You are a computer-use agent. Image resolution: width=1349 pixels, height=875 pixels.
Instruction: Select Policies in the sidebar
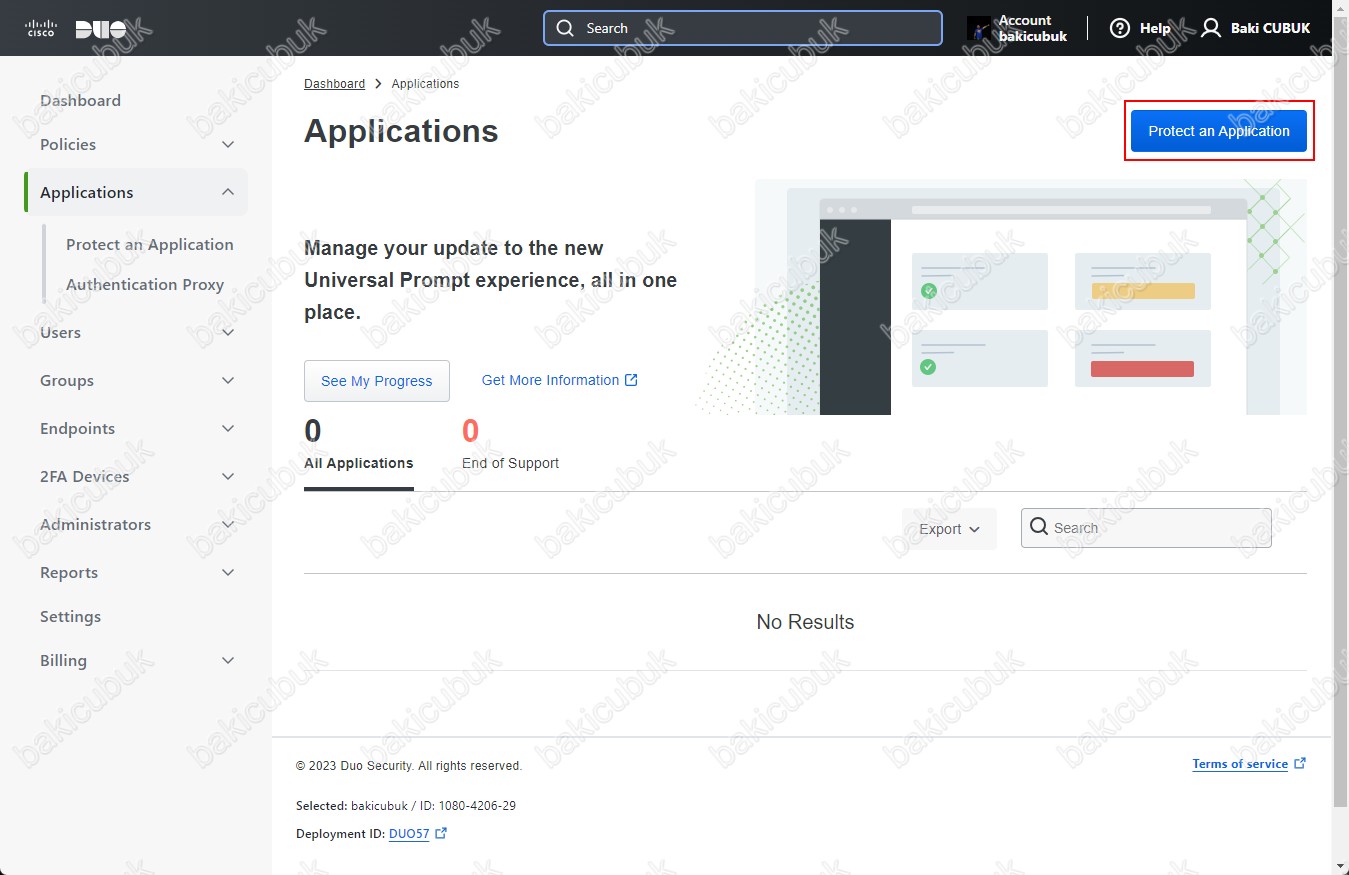tap(68, 144)
